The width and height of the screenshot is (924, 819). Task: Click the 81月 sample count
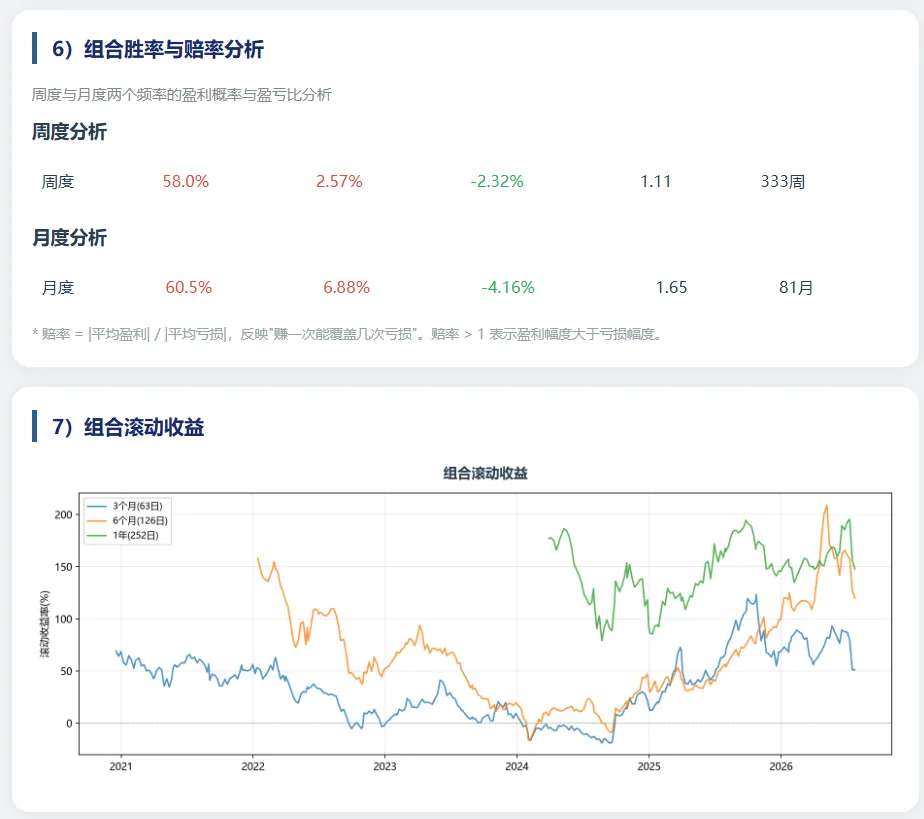(796, 288)
